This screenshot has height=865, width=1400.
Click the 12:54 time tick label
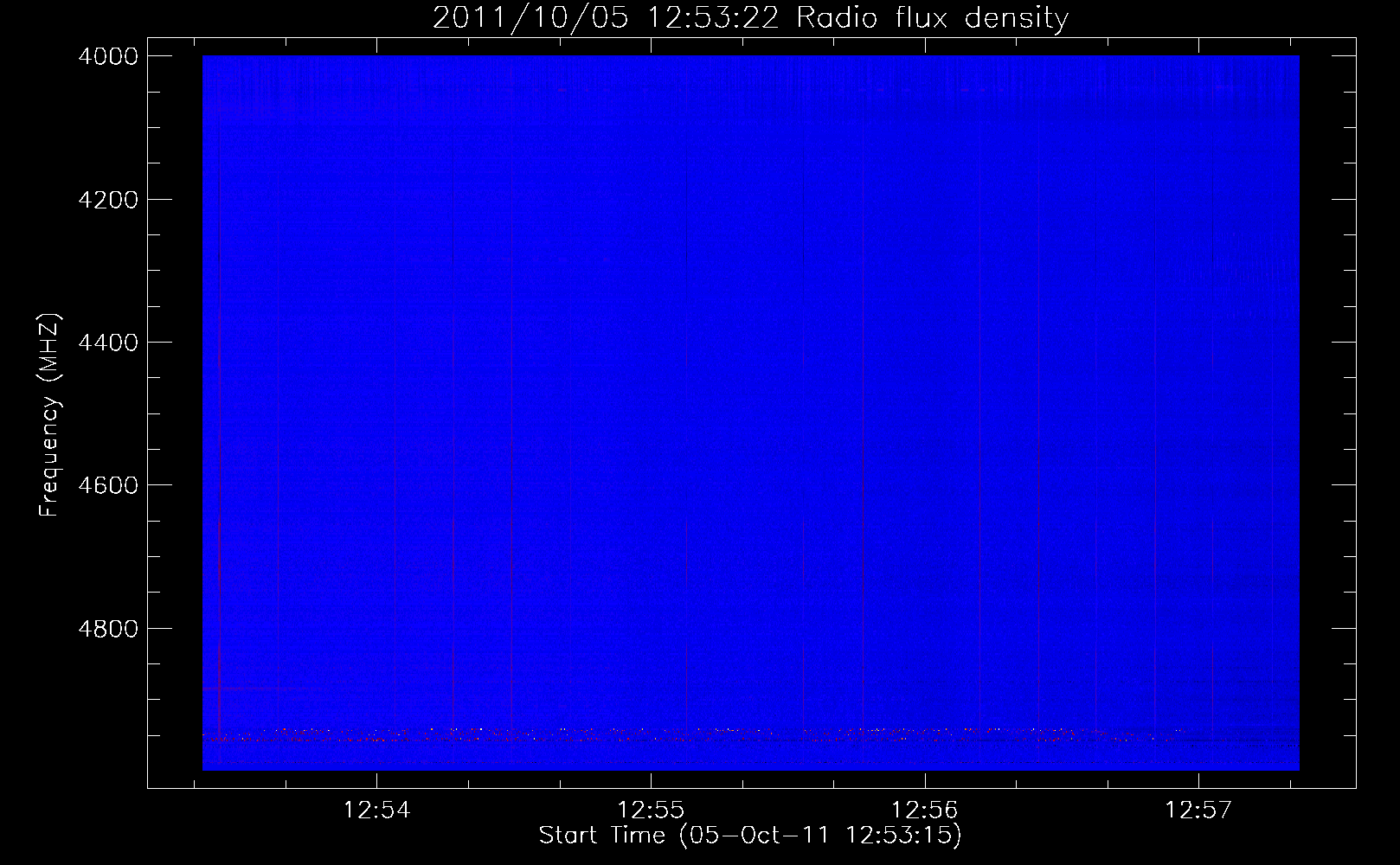[376, 811]
